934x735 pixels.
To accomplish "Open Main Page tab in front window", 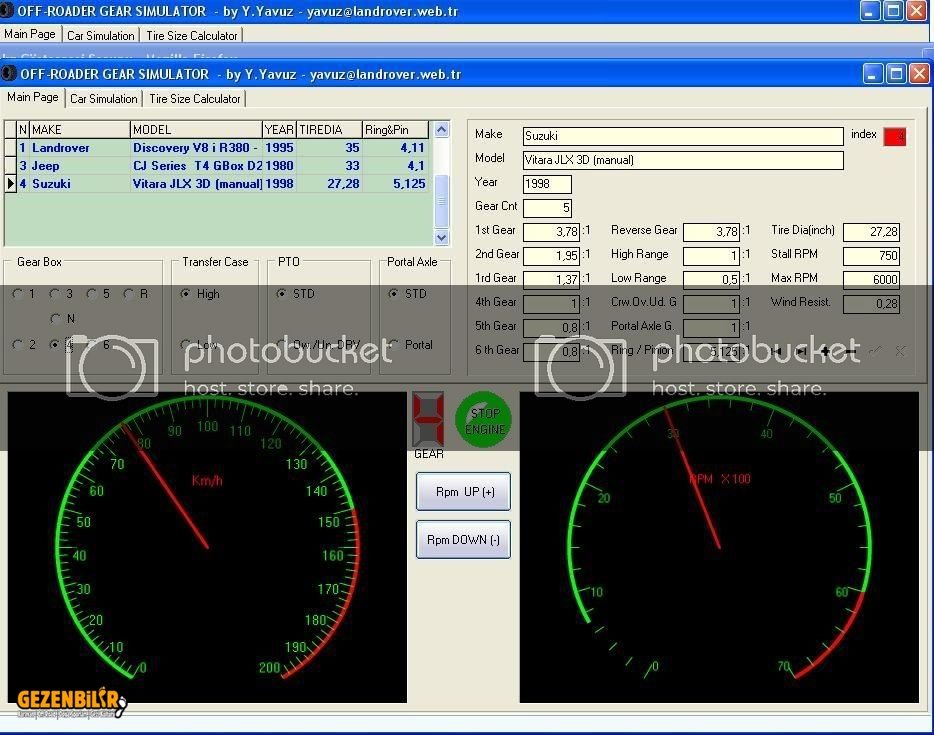I will point(33,97).
